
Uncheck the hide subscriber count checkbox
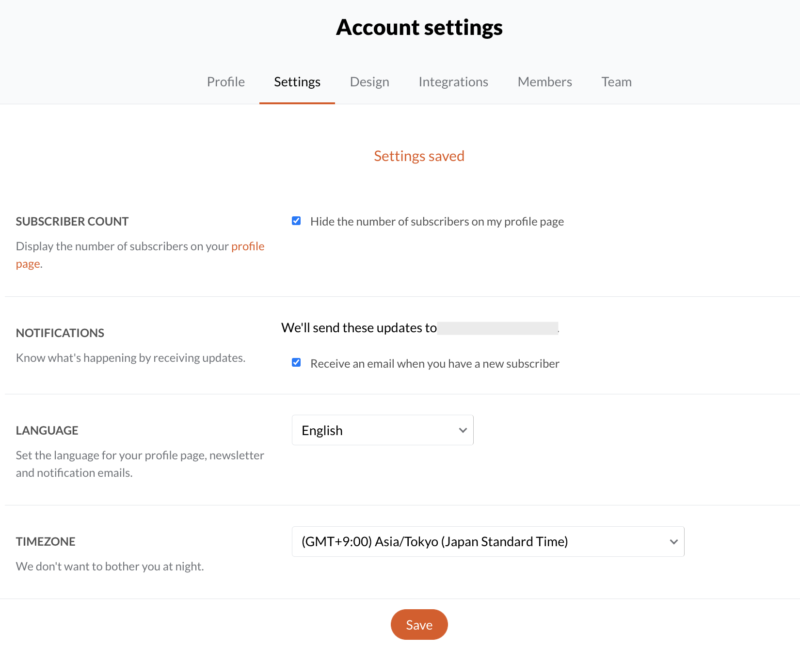tap(296, 220)
